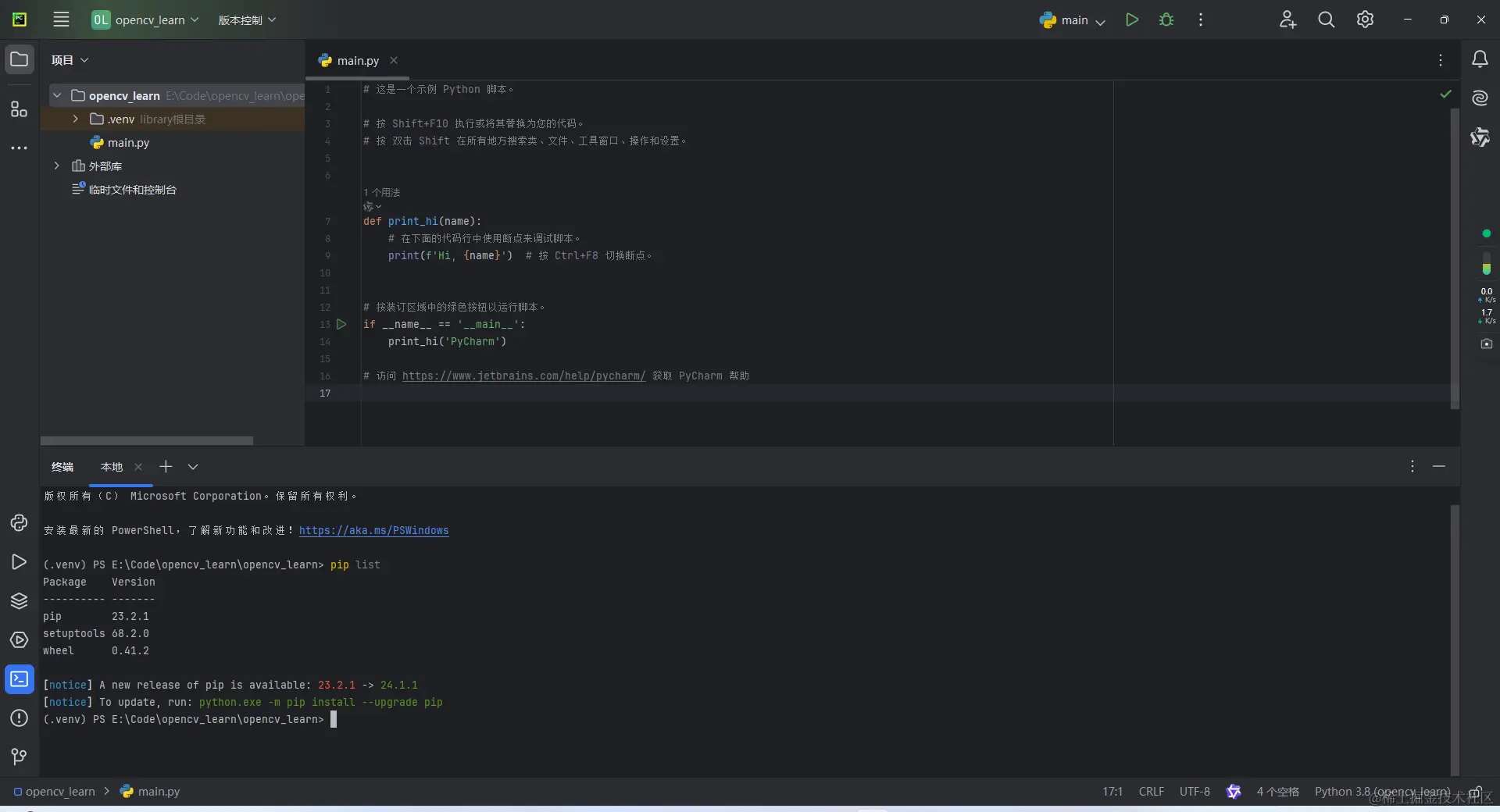Click the run gutter arrow on line 13
Screen dimensions: 1500x812
point(341,324)
